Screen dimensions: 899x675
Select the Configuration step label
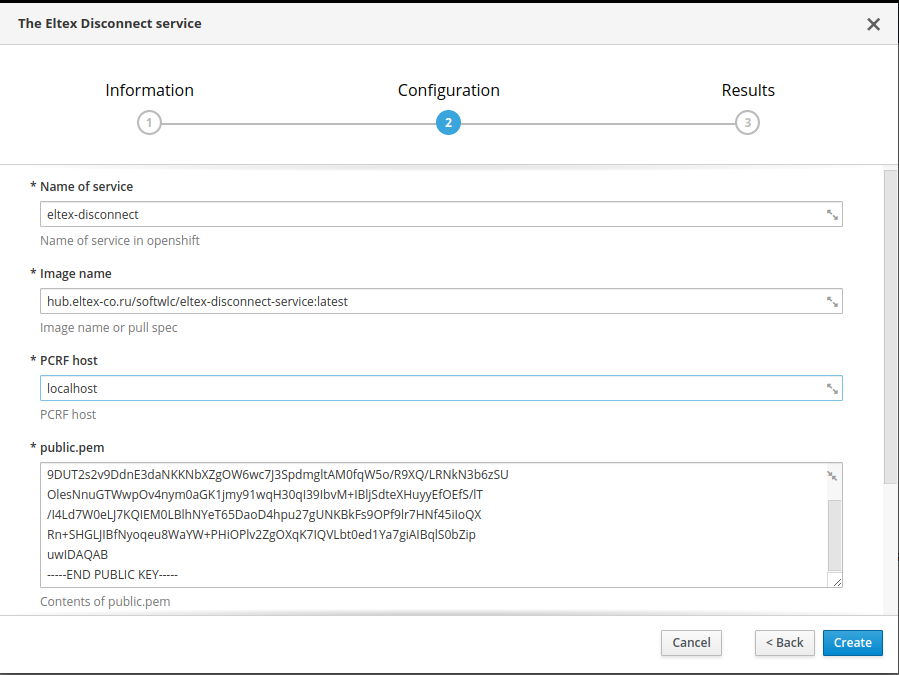448,90
